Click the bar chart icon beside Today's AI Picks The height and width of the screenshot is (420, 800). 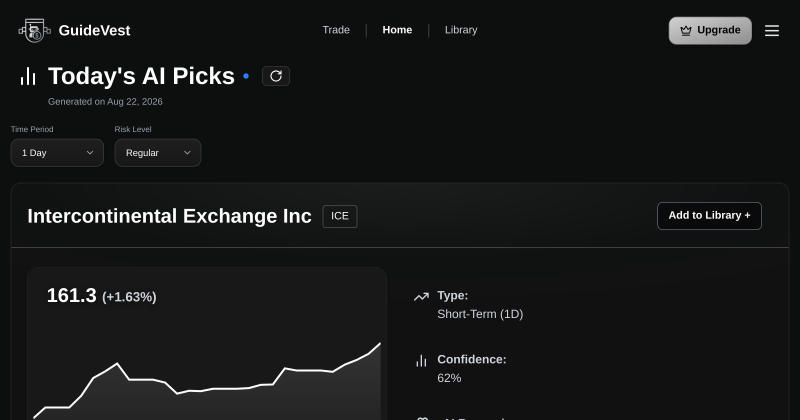[x=28, y=76]
